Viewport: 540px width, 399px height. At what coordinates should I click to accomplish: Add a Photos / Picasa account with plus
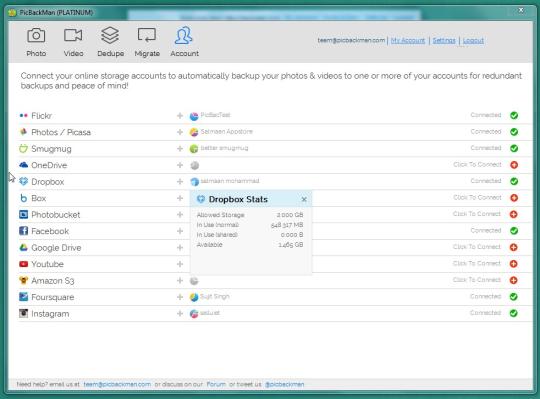(x=180, y=132)
